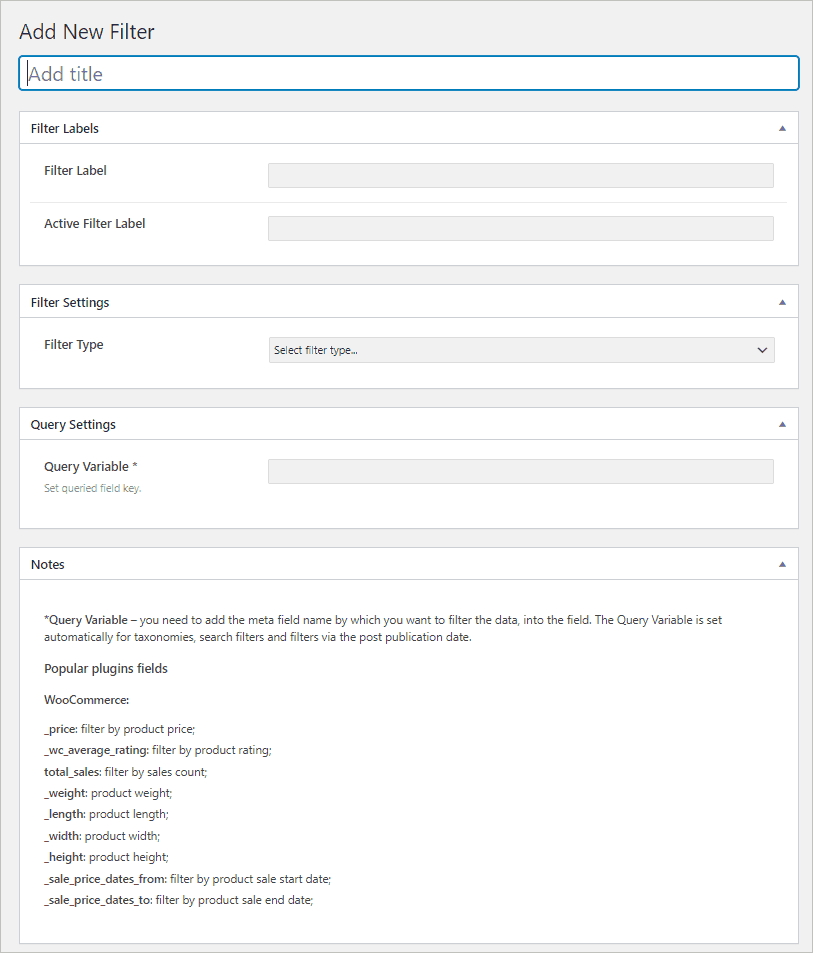Click the Notes section header text
The image size is (813, 953).
[47, 564]
